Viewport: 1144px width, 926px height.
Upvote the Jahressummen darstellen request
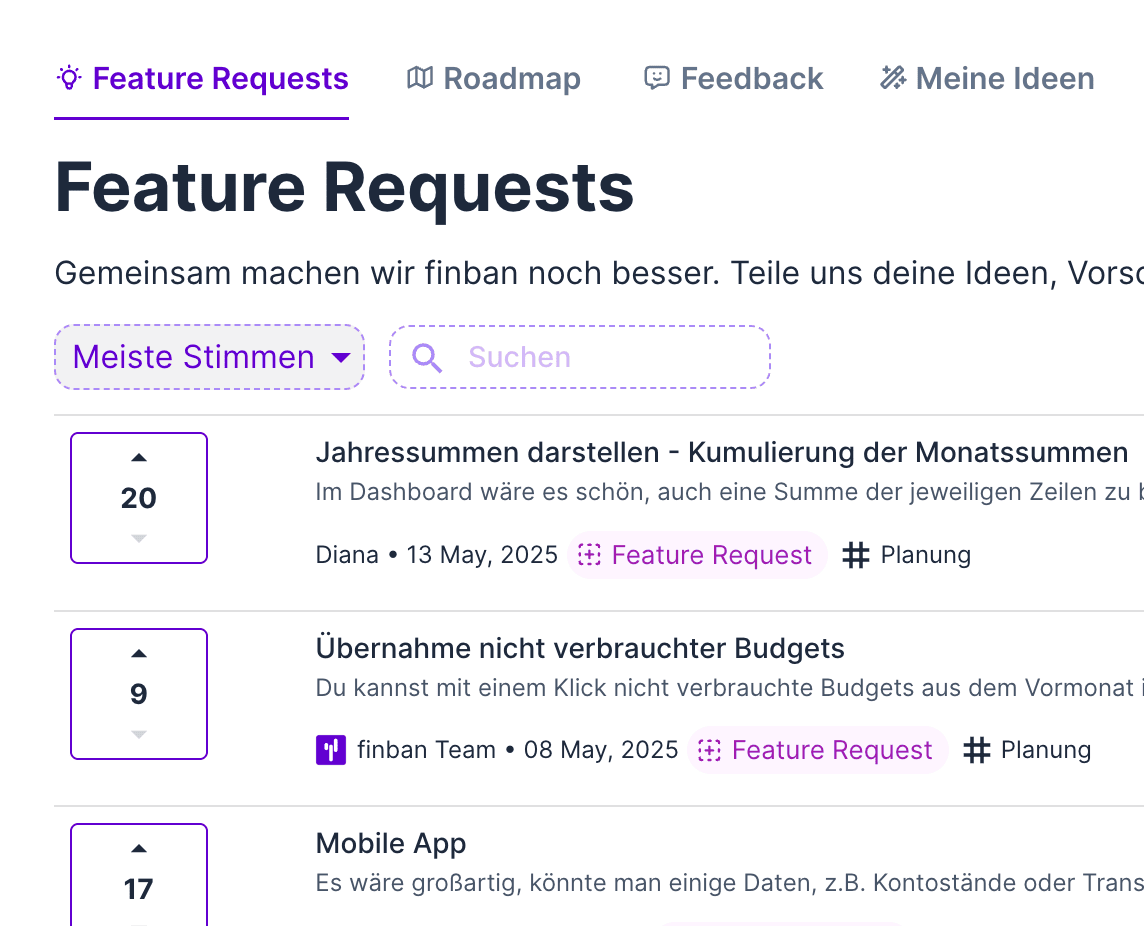pyautogui.click(x=139, y=458)
